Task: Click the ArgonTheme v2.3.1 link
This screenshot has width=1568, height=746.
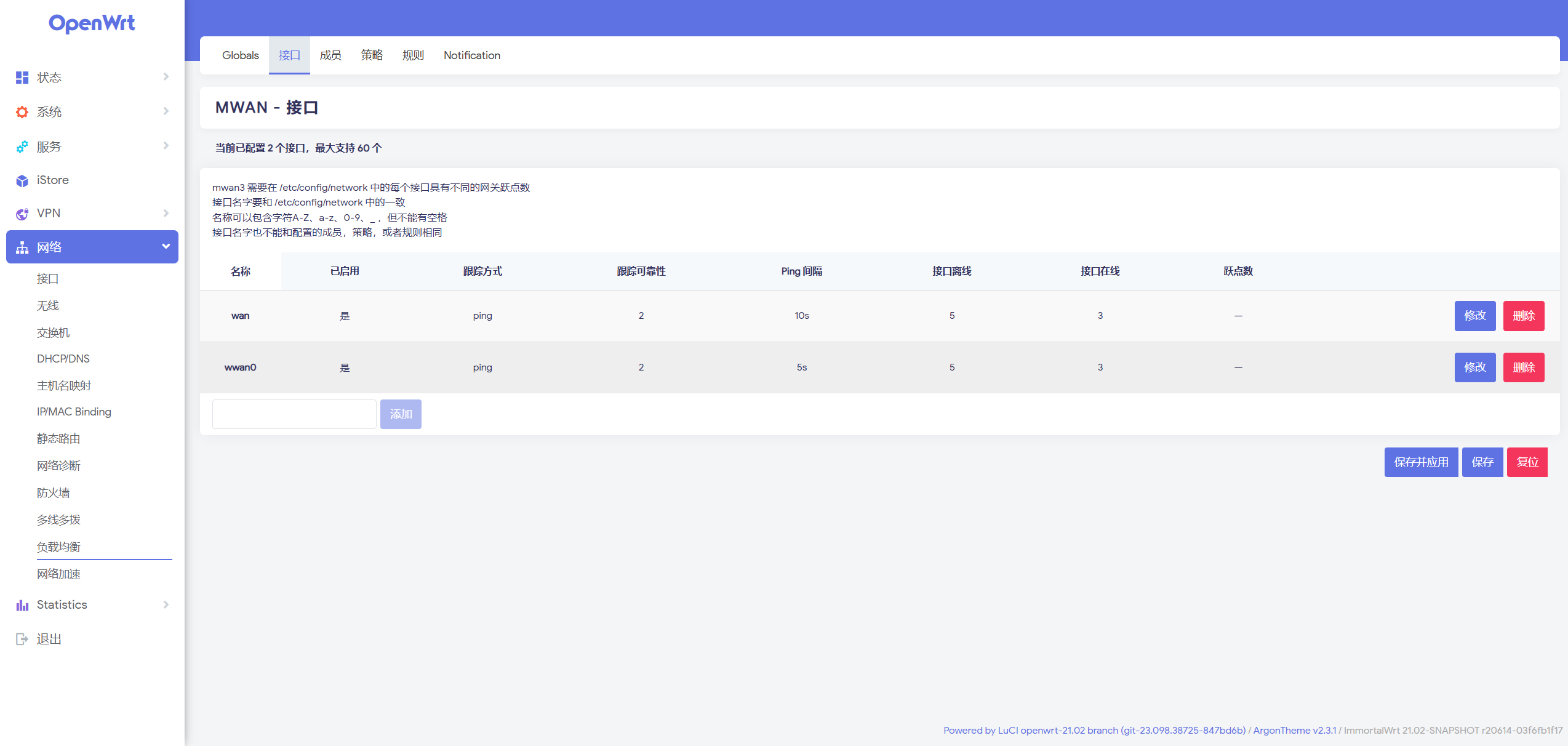Action: click(1295, 731)
